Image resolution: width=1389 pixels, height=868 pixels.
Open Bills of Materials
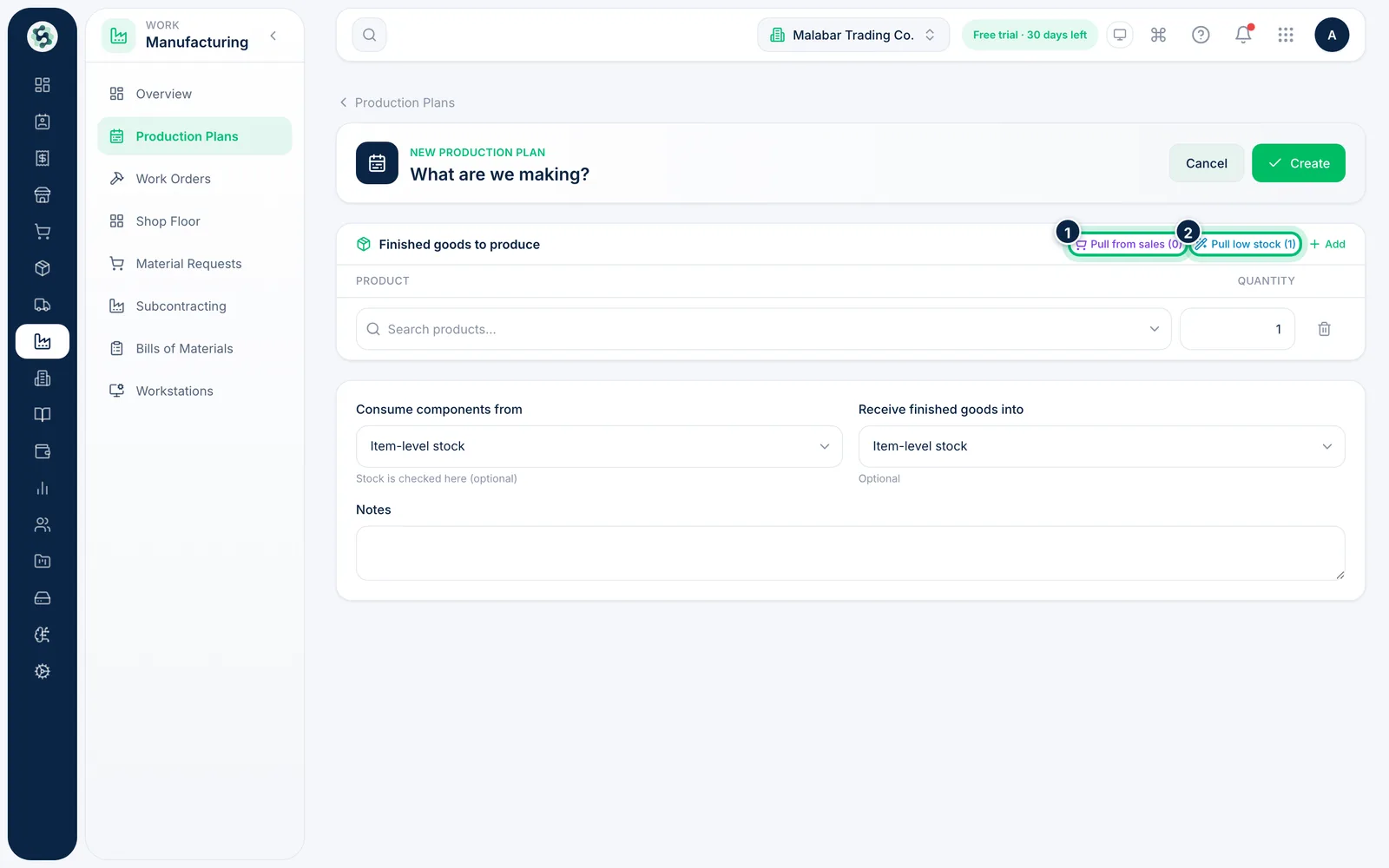click(194, 349)
